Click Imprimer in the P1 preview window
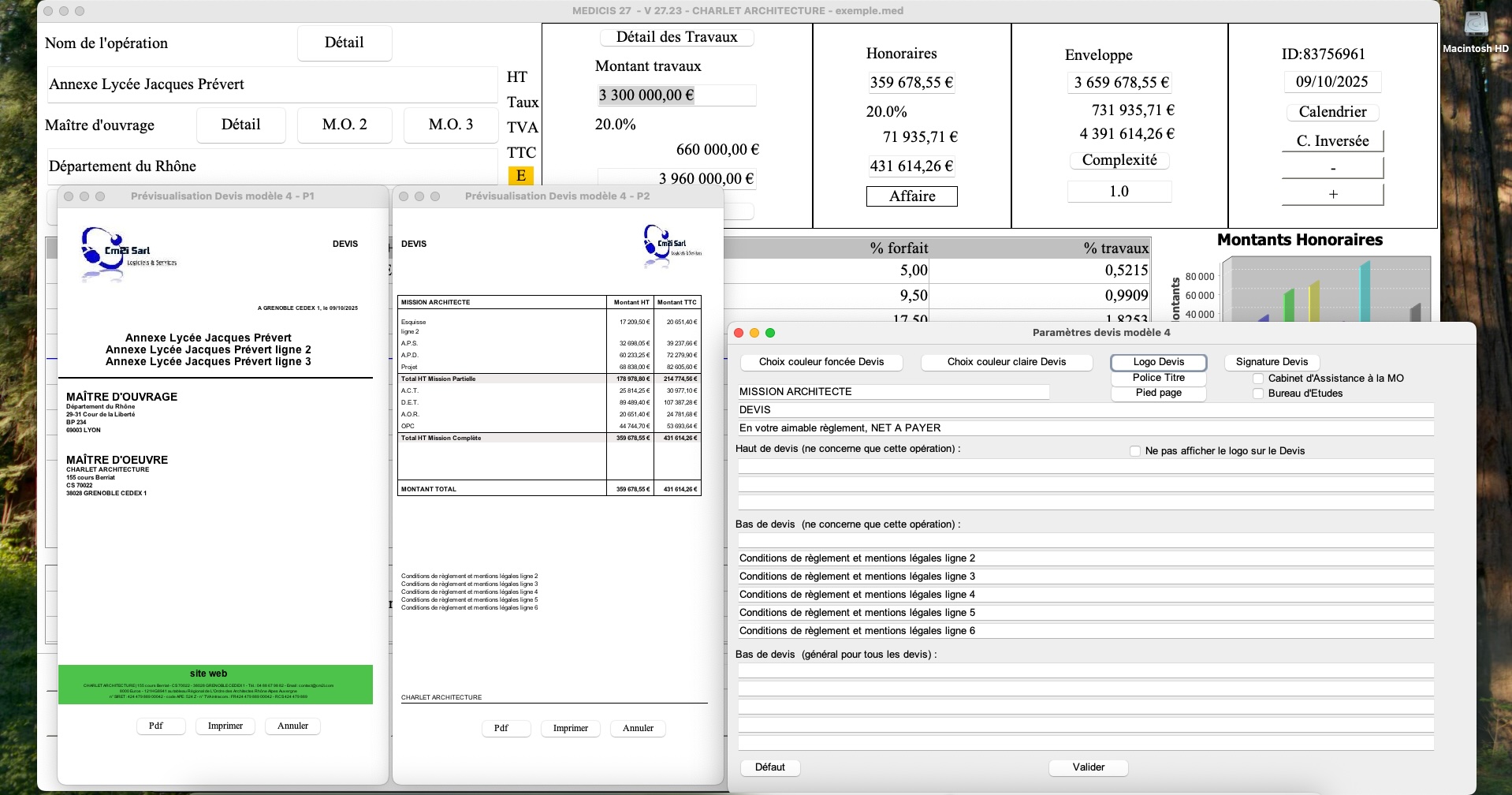1512x795 pixels. tap(225, 726)
